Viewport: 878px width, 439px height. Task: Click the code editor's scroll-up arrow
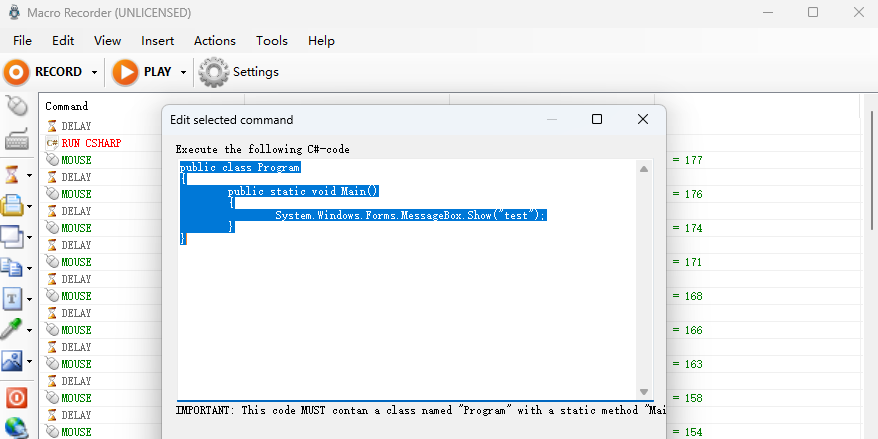coord(644,169)
